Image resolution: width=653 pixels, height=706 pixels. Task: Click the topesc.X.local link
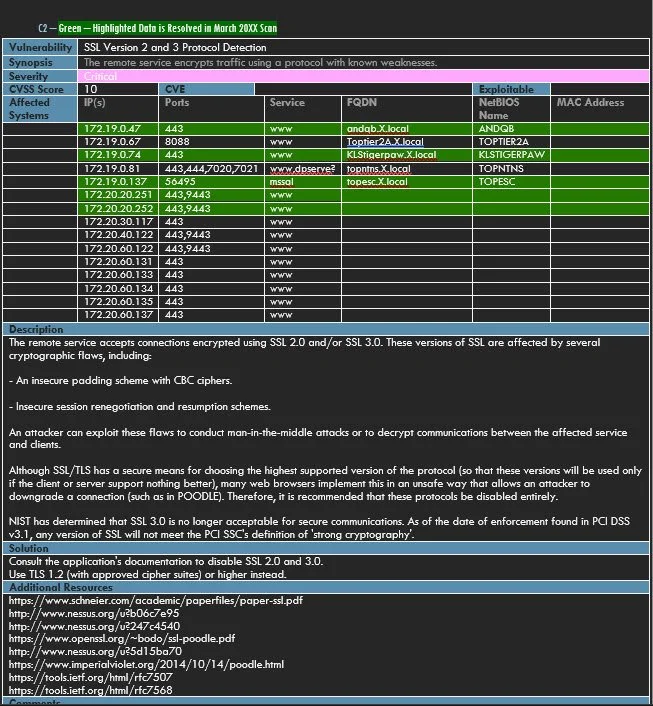(377, 182)
